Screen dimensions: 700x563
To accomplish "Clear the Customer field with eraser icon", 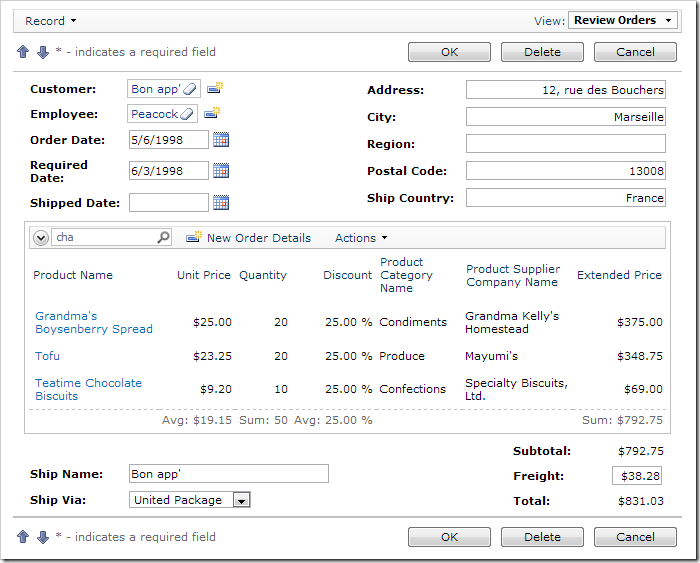I will click(x=190, y=89).
